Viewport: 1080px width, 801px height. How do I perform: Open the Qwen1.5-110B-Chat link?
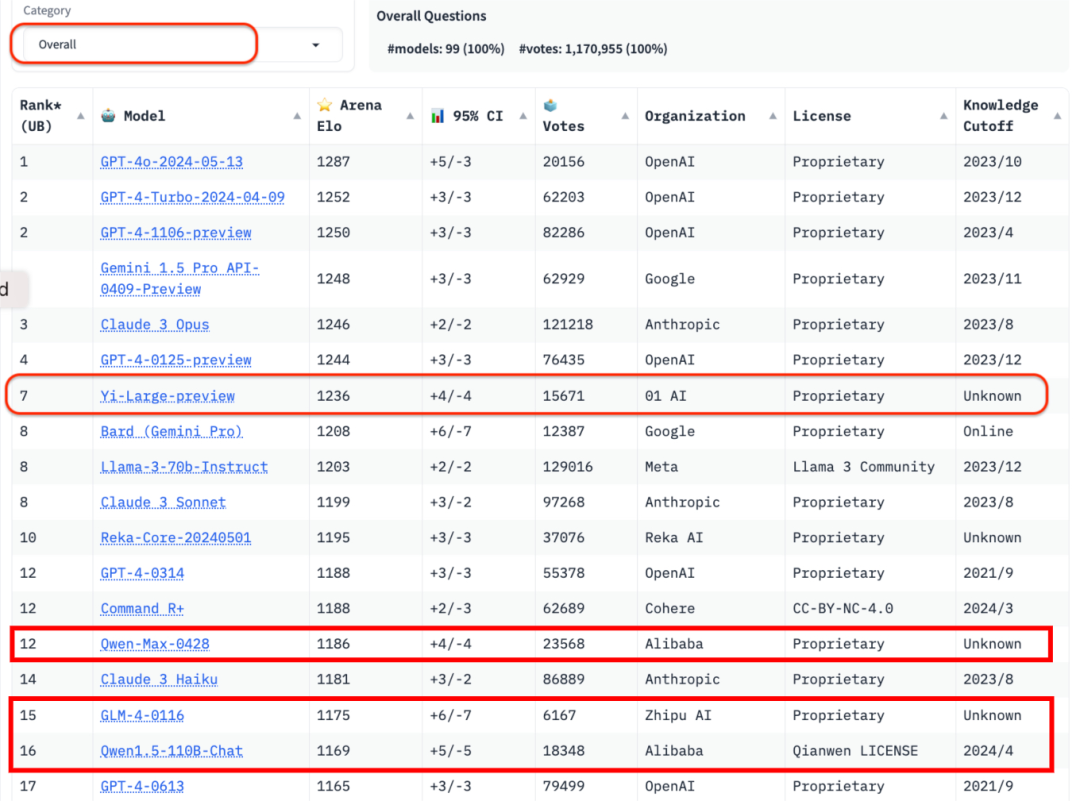172,751
